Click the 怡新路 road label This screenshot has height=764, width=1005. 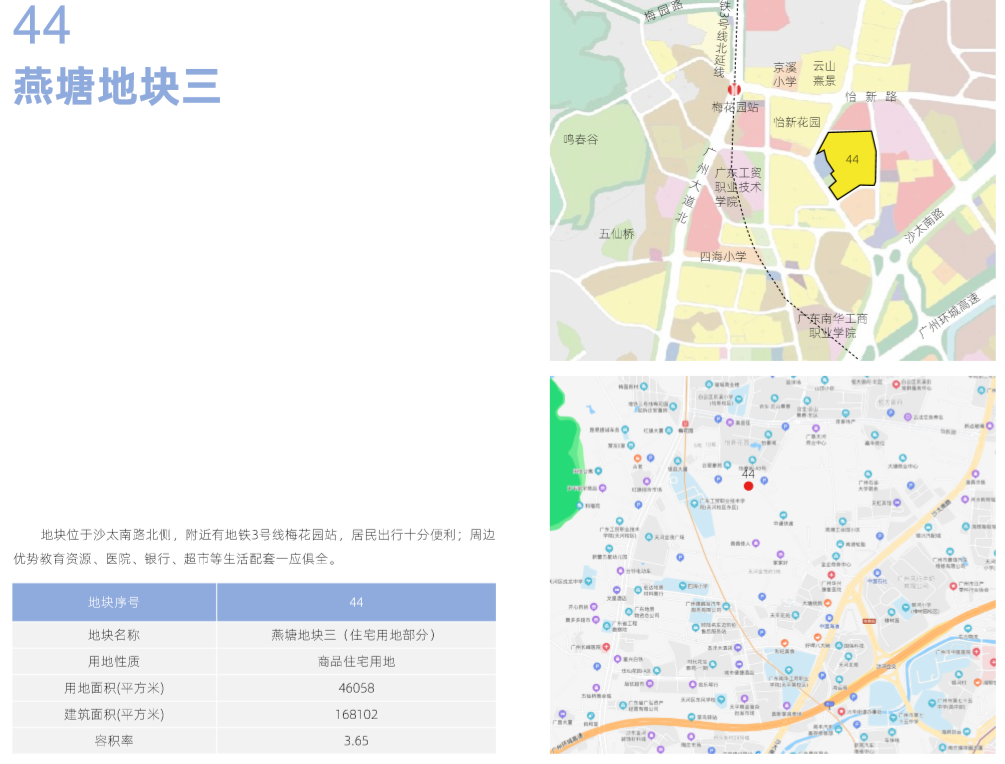[x=870, y=97]
